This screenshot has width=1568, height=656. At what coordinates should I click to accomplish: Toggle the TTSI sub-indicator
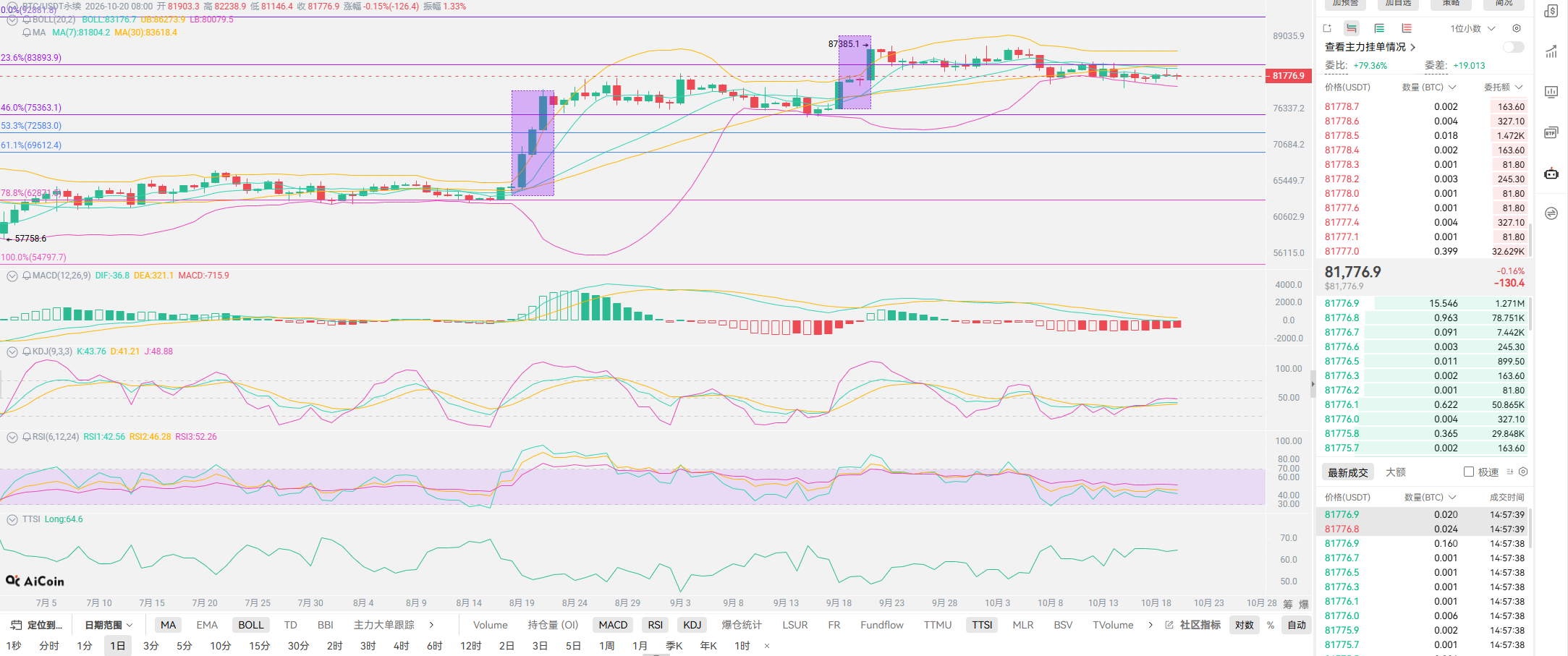[982, 625]
